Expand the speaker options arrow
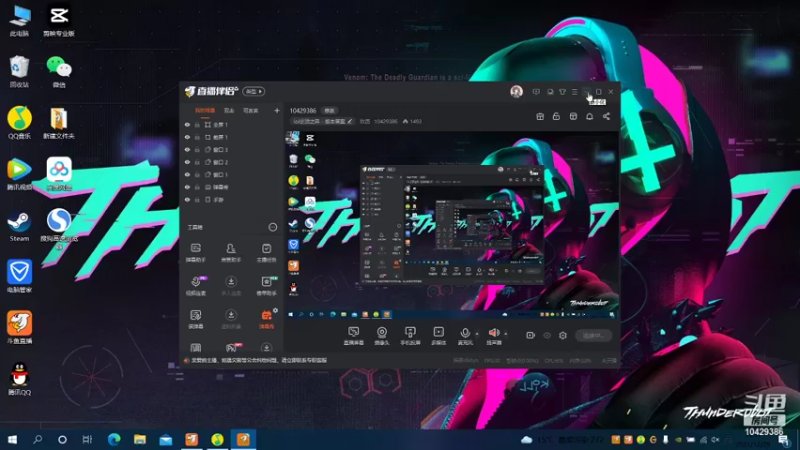This screenshot has width=800, height=450. [506, 334]
